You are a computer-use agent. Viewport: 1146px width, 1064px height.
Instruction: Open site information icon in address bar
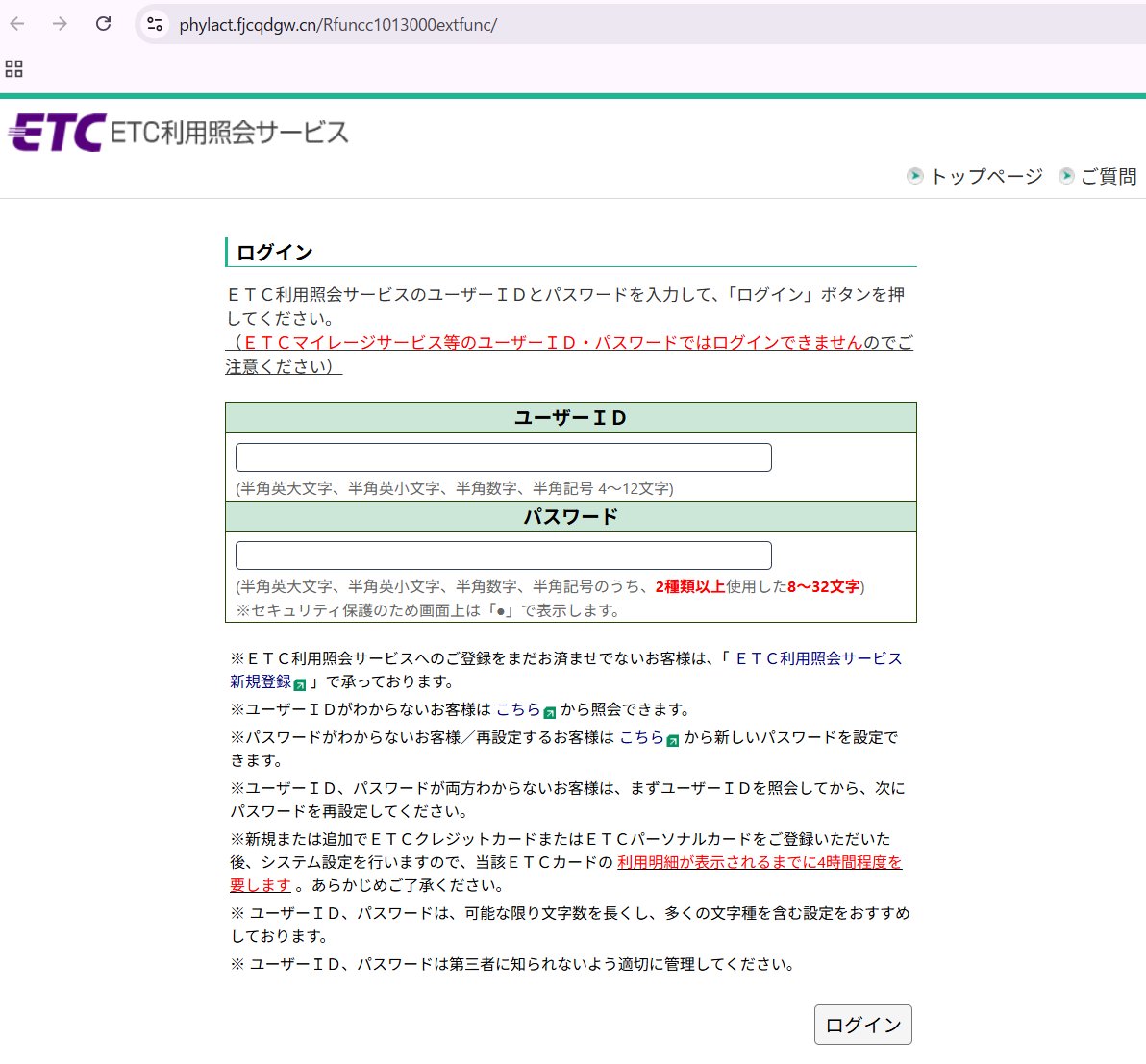pos(155,24)
